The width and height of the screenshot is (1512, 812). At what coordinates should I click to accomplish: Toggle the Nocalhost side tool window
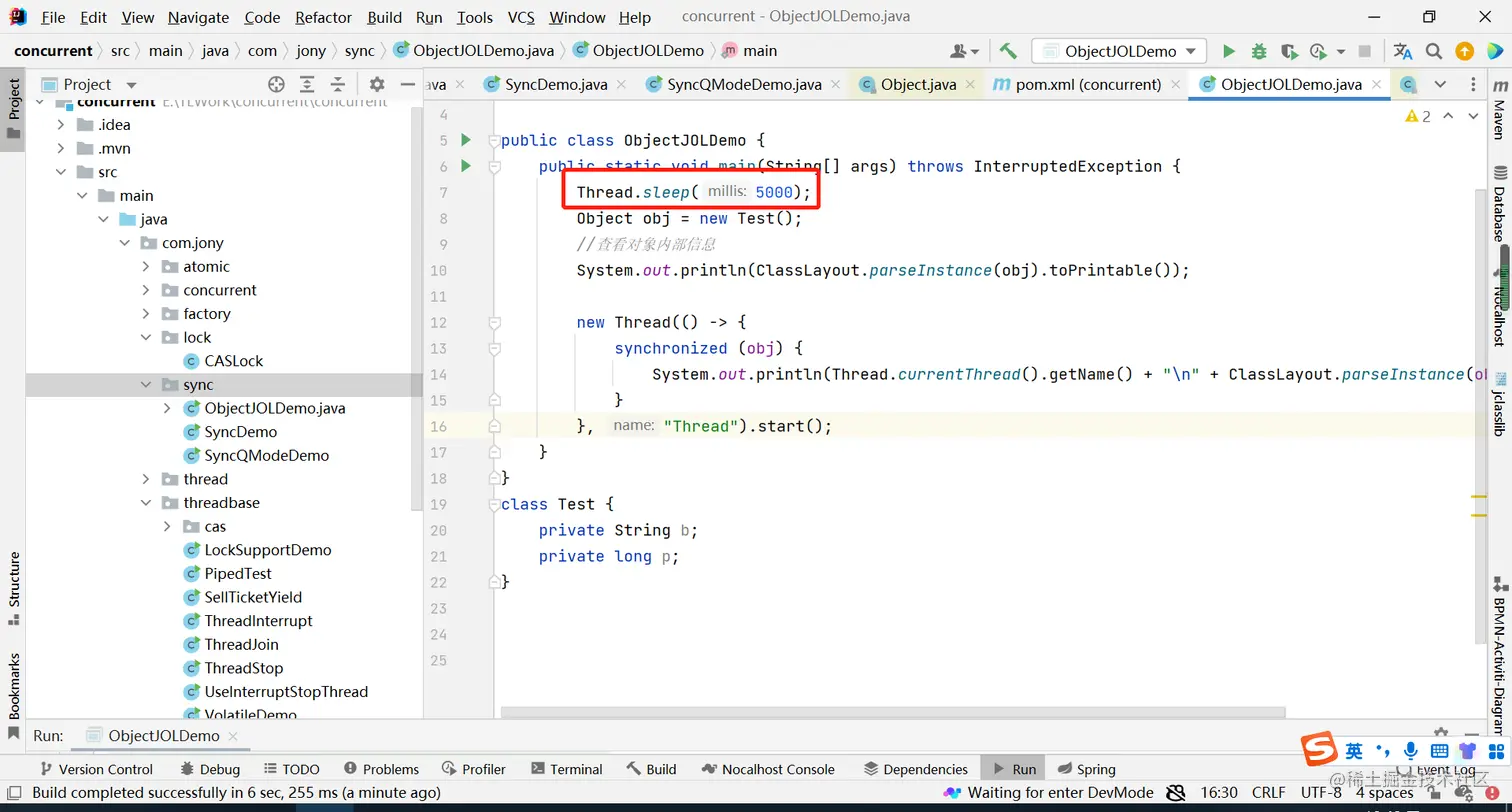(1498, 308)
